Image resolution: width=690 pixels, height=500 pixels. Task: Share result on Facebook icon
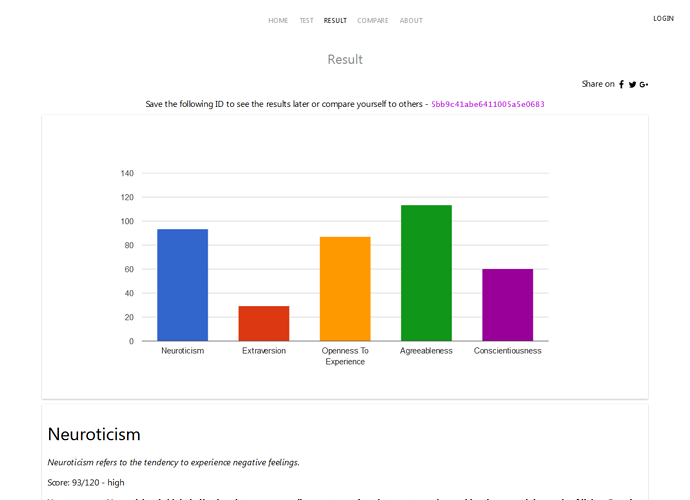coord(621,84)
